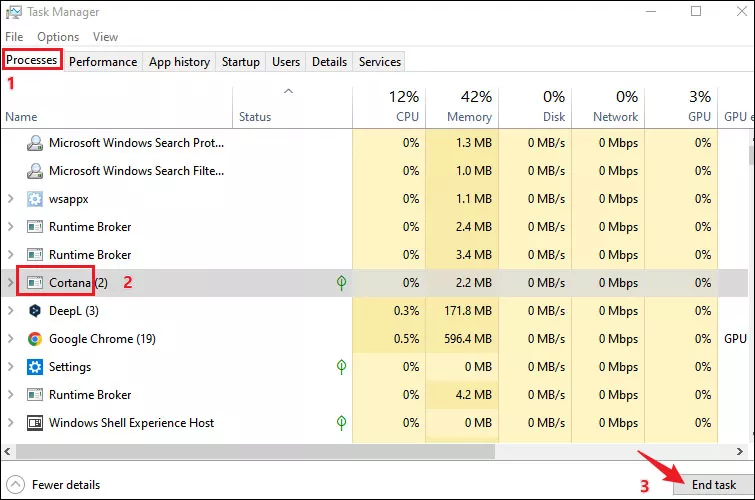
Task: Select Windows Shell Experience Host name text
Action: [x=131, y=422]
